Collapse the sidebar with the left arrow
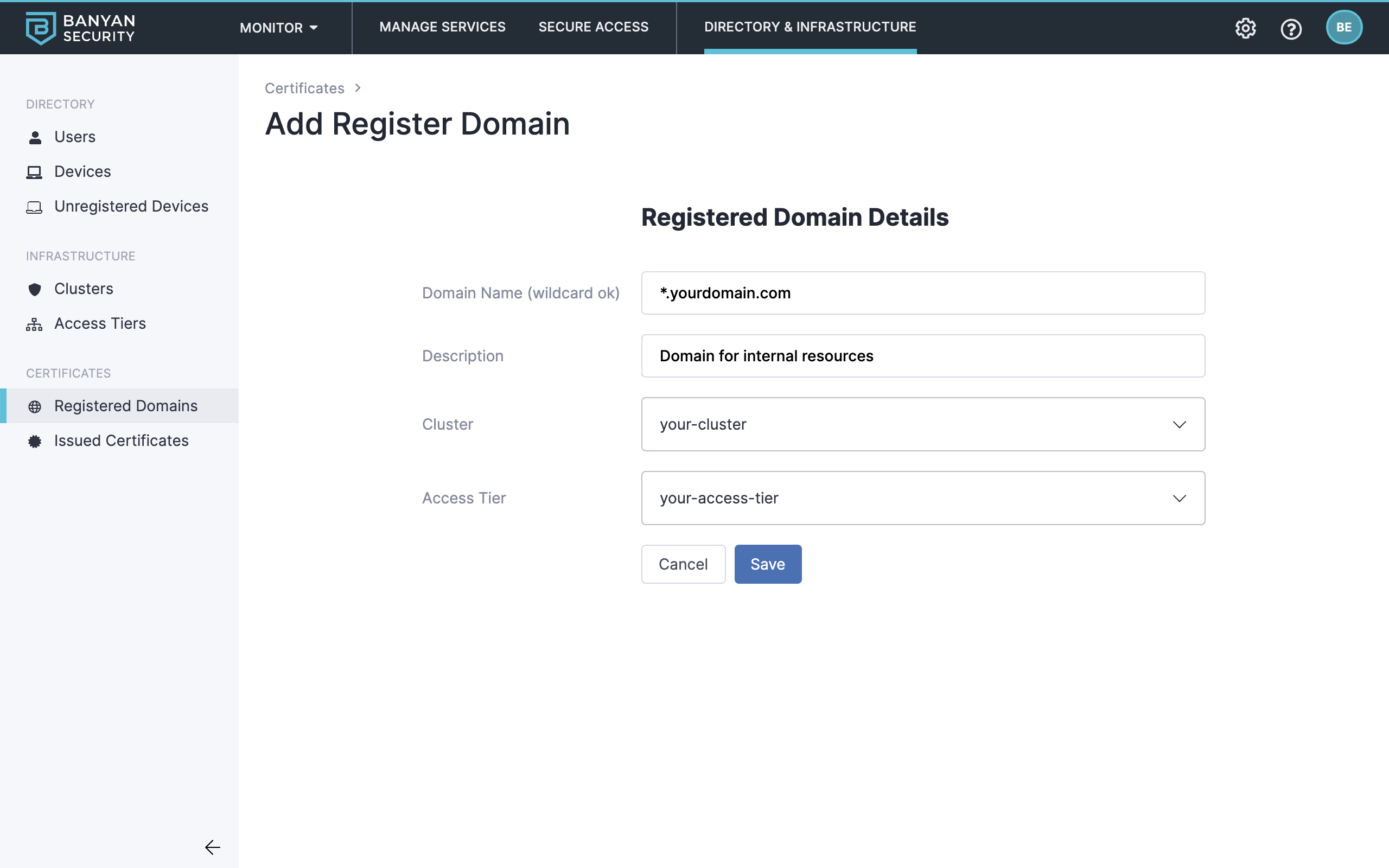Viewport: 1389px width, 868px height. [x=212, y=847]
